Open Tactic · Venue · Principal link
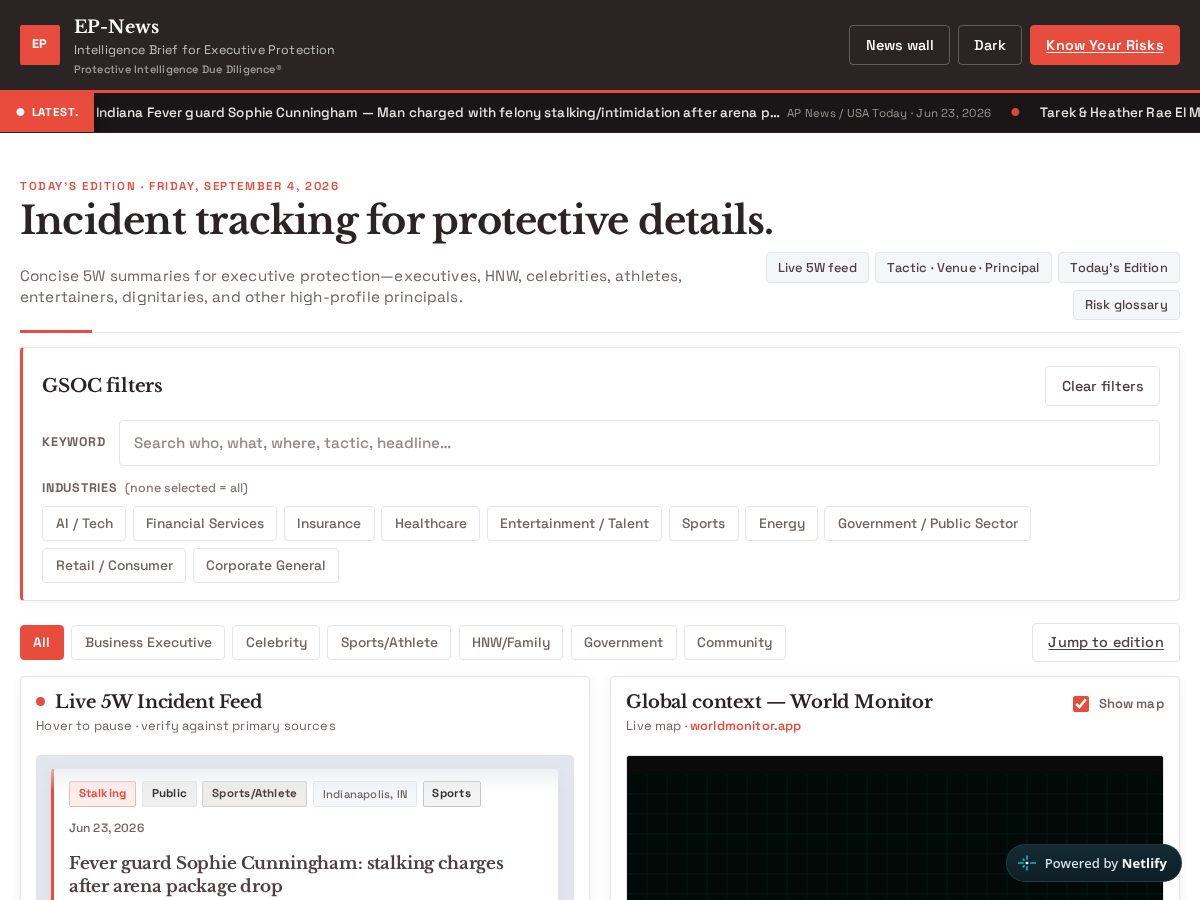This screenshot has width=1200, height=900. click(x=963, y=267)
